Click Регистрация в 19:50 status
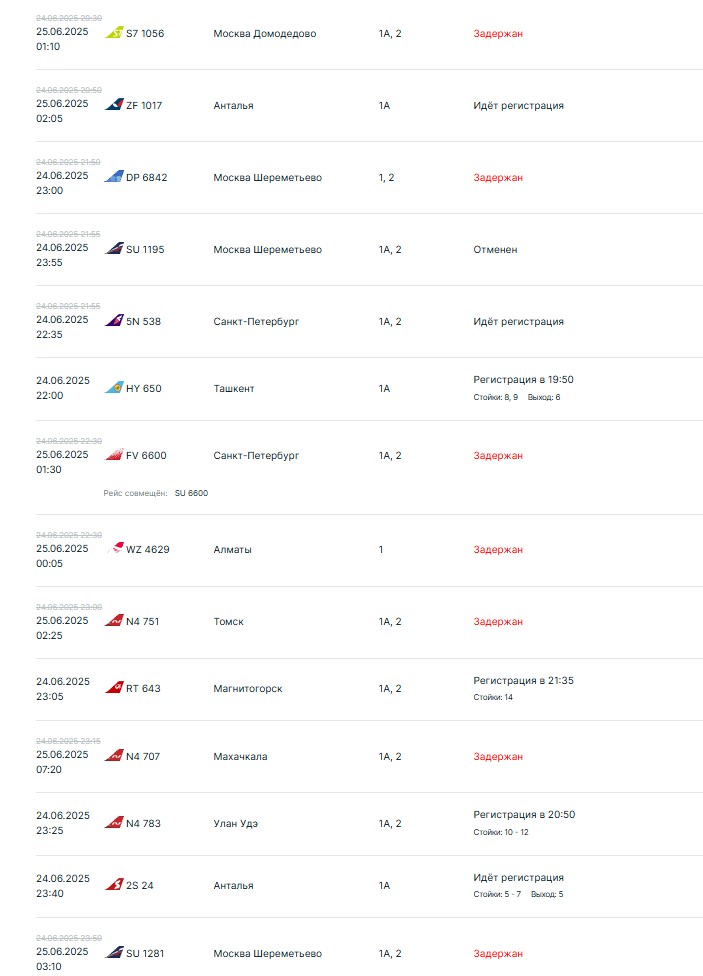This screenshot has width=703, height=976. click(523, 379)
